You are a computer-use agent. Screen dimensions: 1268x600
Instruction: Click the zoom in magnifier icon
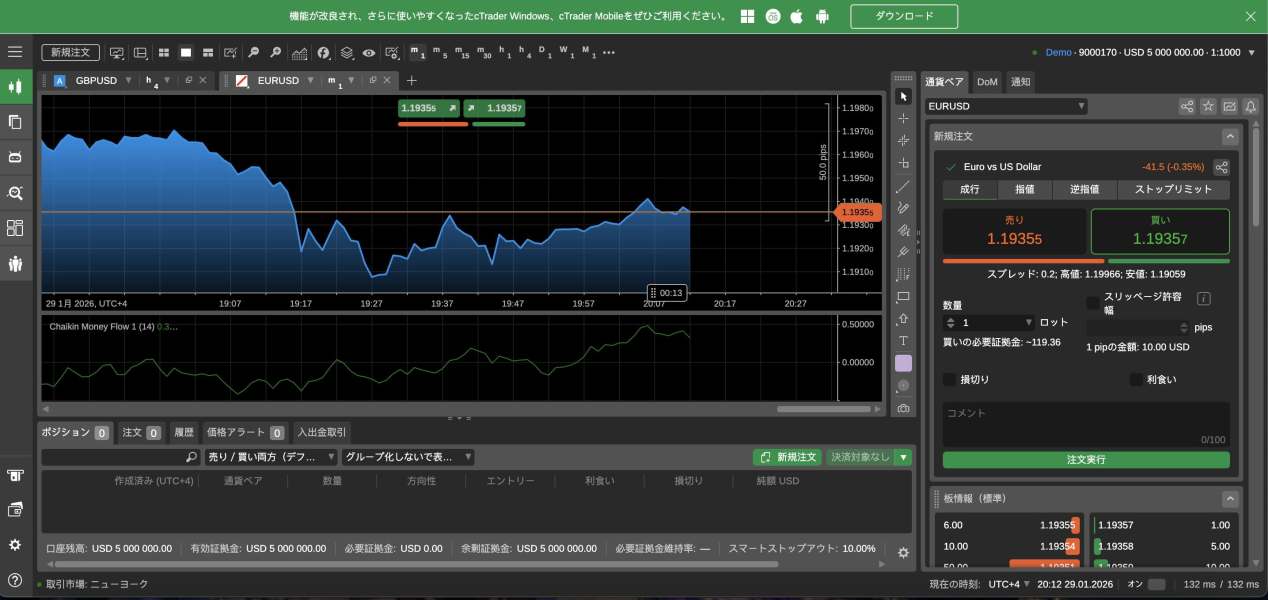point(276,53)
